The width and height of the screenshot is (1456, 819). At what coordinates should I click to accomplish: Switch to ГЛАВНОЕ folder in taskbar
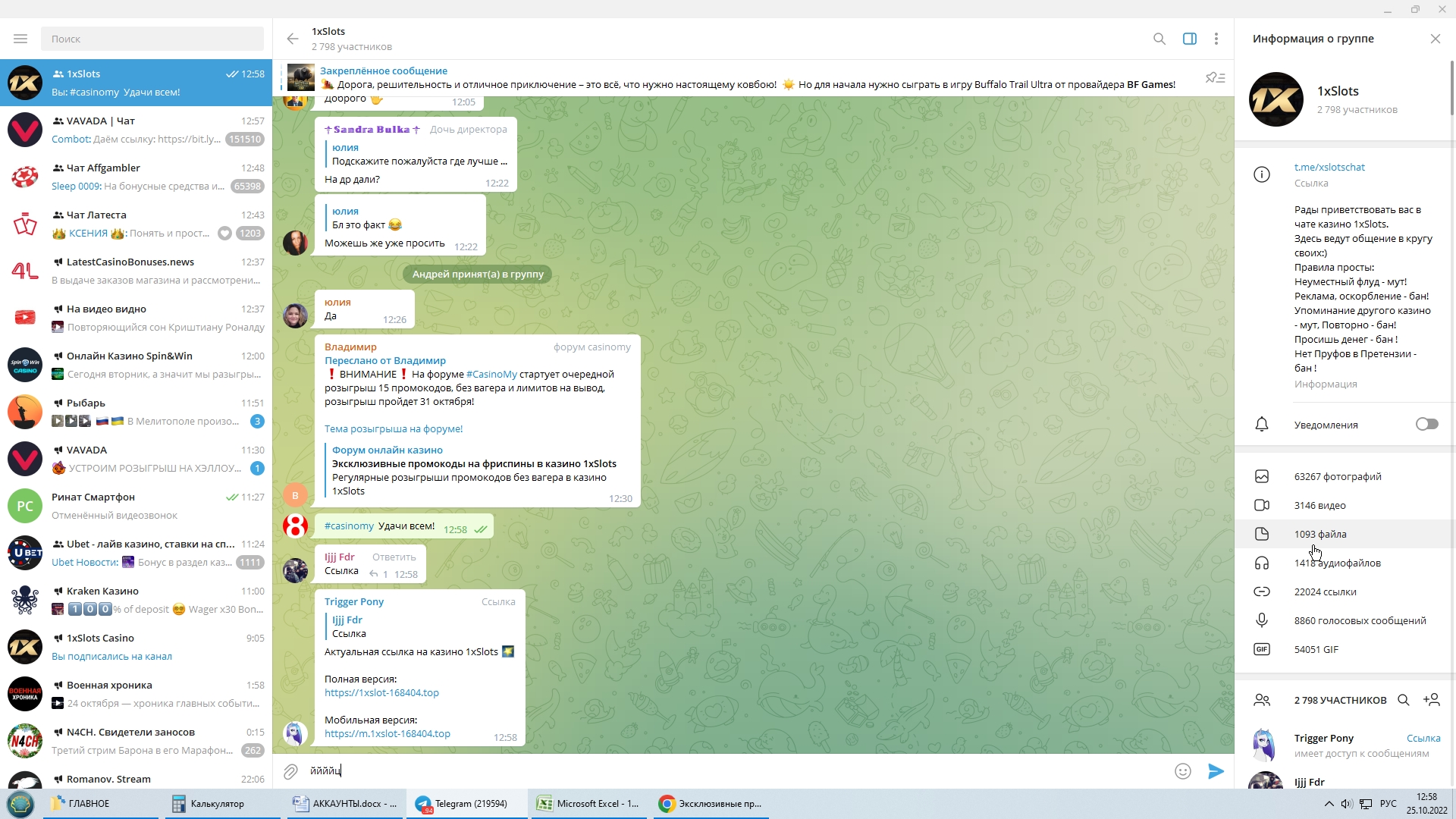[101, 804]
